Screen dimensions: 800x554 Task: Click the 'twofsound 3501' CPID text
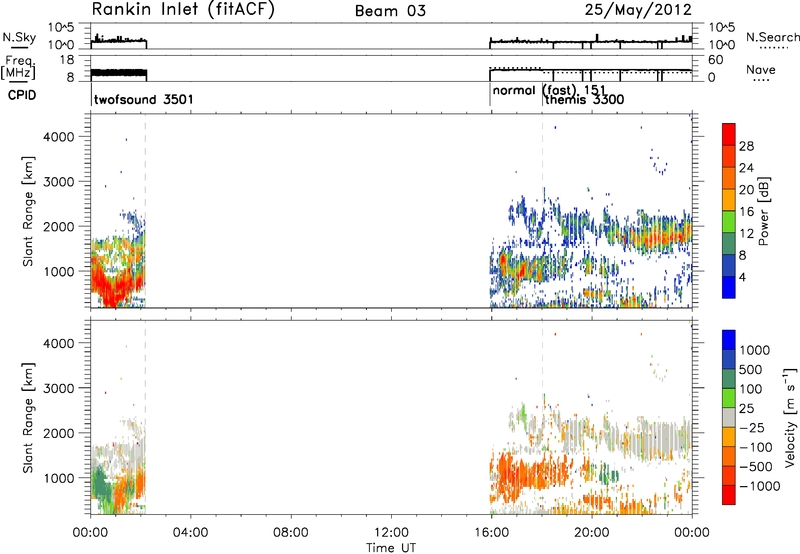[x=144, y=99]
